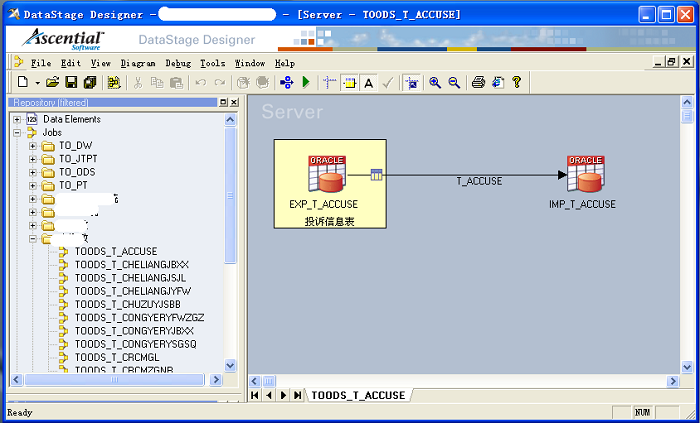Image resolution: width=700 pixels, height=423 pixels.
Task: Click the report icon beside the printer
Action: 498,83
